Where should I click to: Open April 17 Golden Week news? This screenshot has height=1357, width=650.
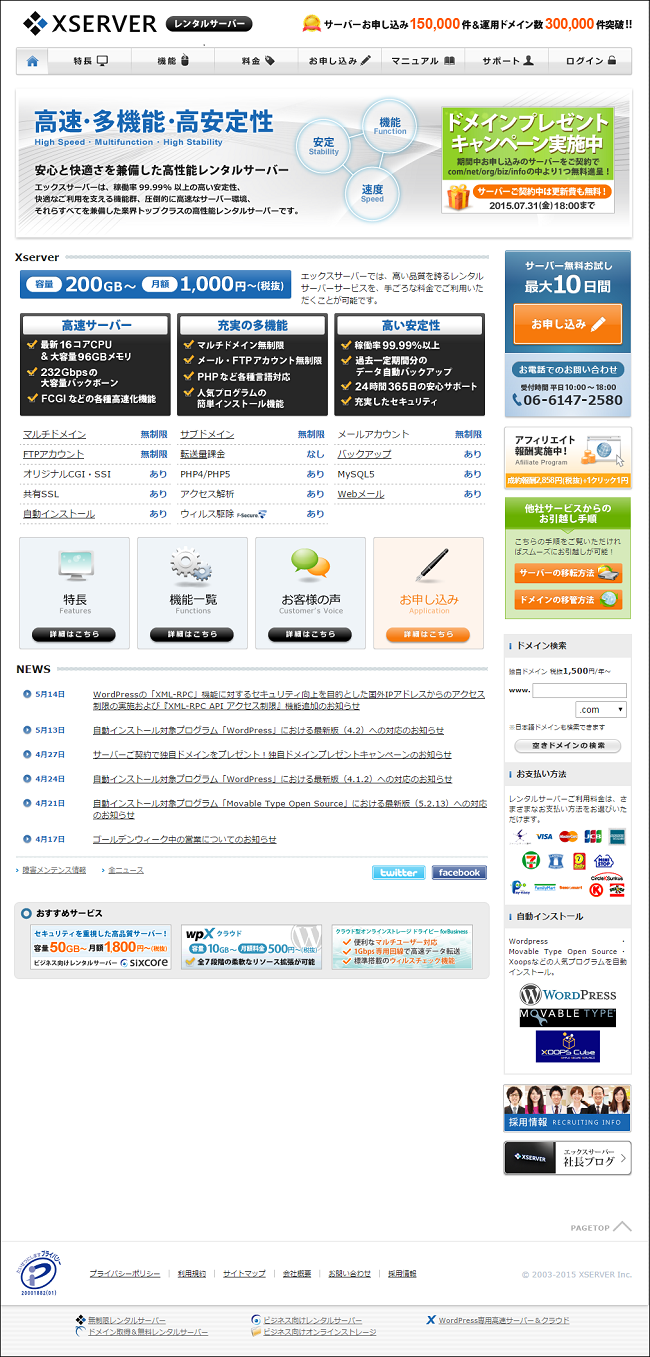[x=185, y=839]
